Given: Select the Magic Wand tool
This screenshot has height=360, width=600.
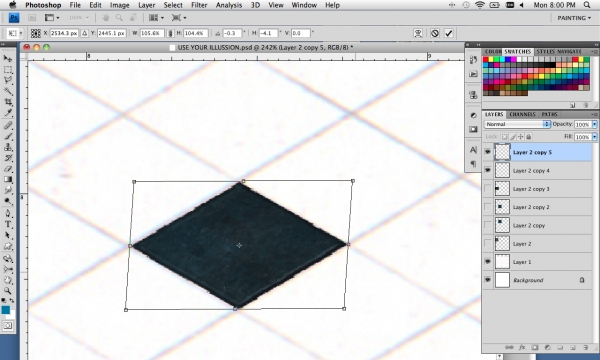Looking at the screenshot, I should click(8, 91).
